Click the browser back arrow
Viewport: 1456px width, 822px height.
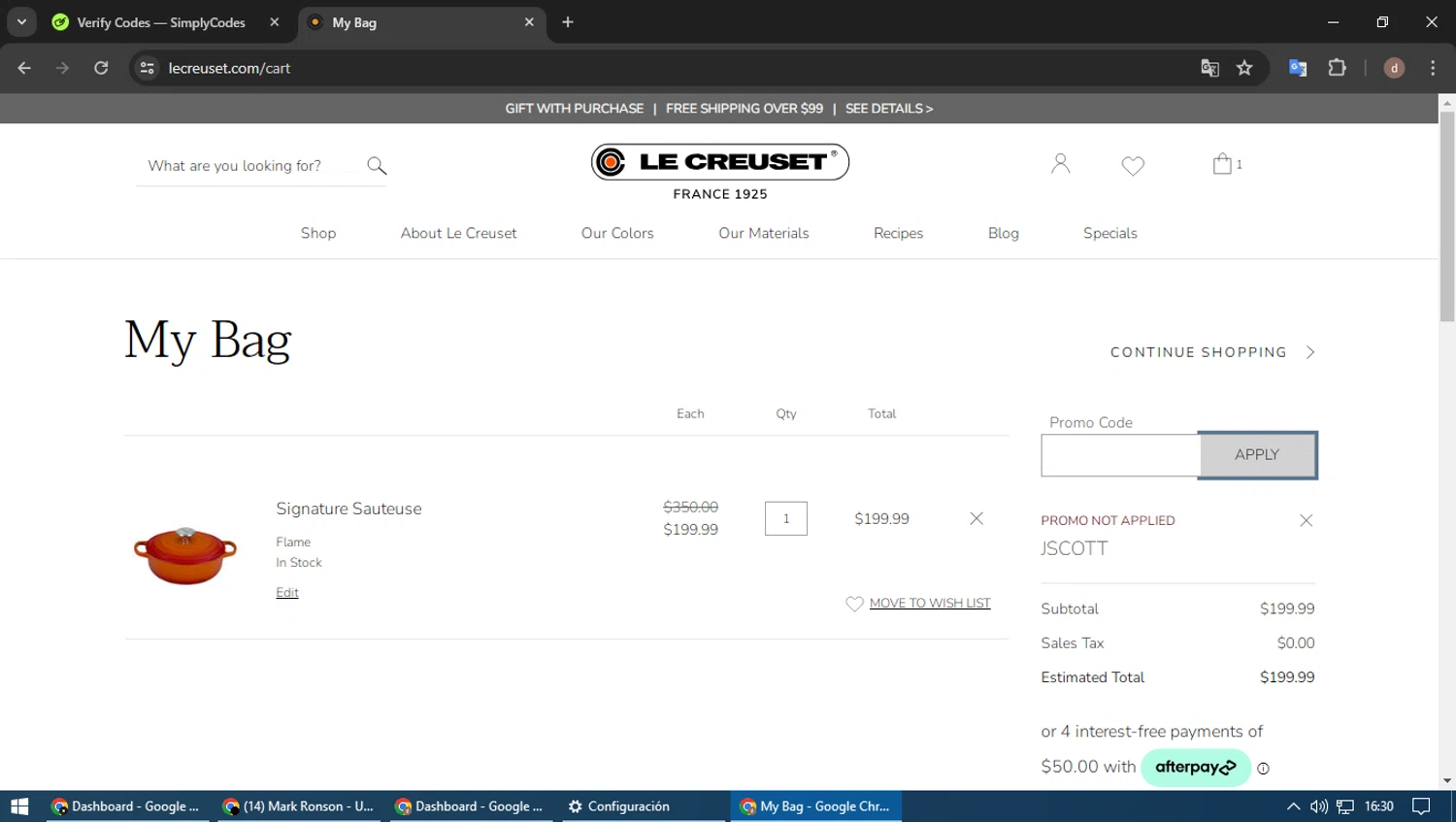(x=24, y=68)
